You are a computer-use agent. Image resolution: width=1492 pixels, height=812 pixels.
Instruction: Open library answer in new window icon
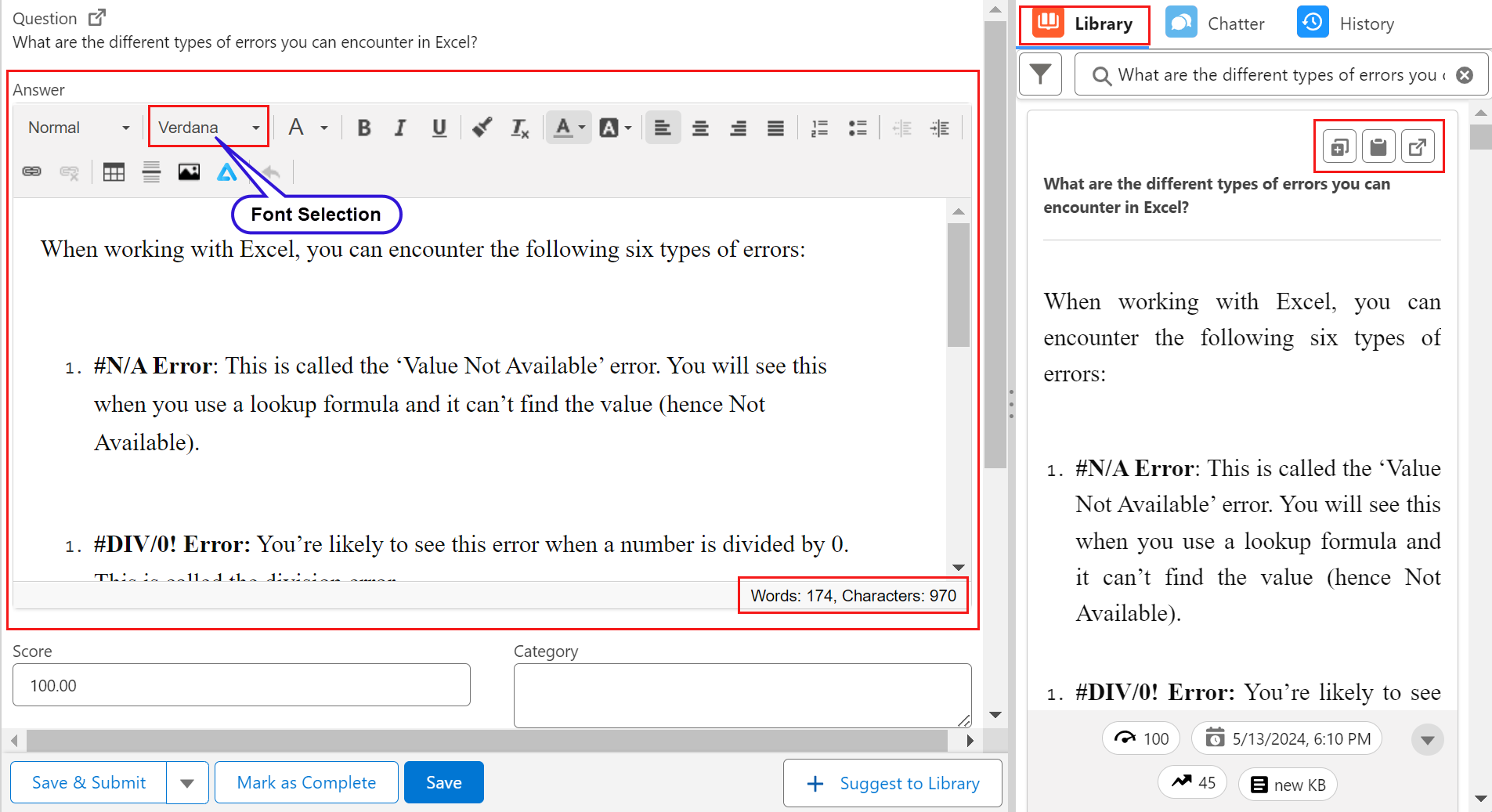[x=1418, y=147]
